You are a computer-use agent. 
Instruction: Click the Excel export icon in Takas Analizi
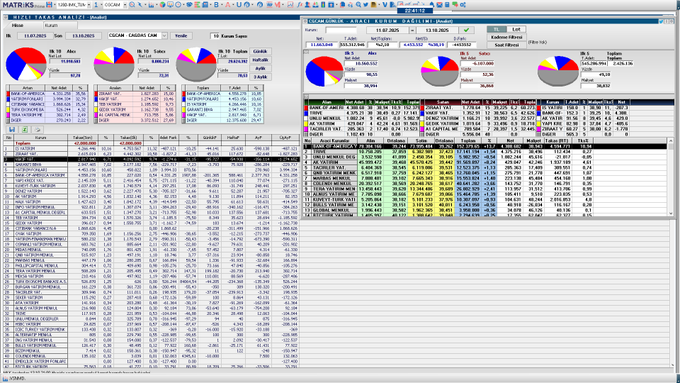click(x=25, y=129)
